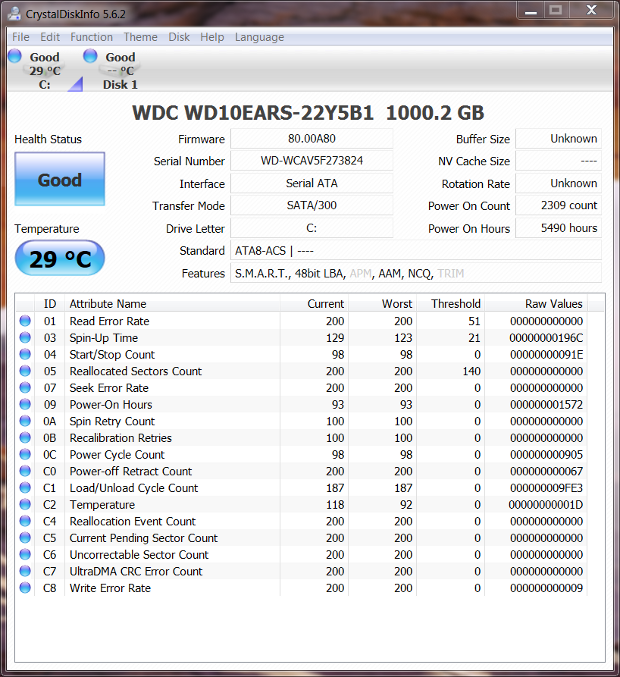Click status orb for UltraDMA CRC Error Count
Viewport: 620px width, 677px height.
coord(26,571)
